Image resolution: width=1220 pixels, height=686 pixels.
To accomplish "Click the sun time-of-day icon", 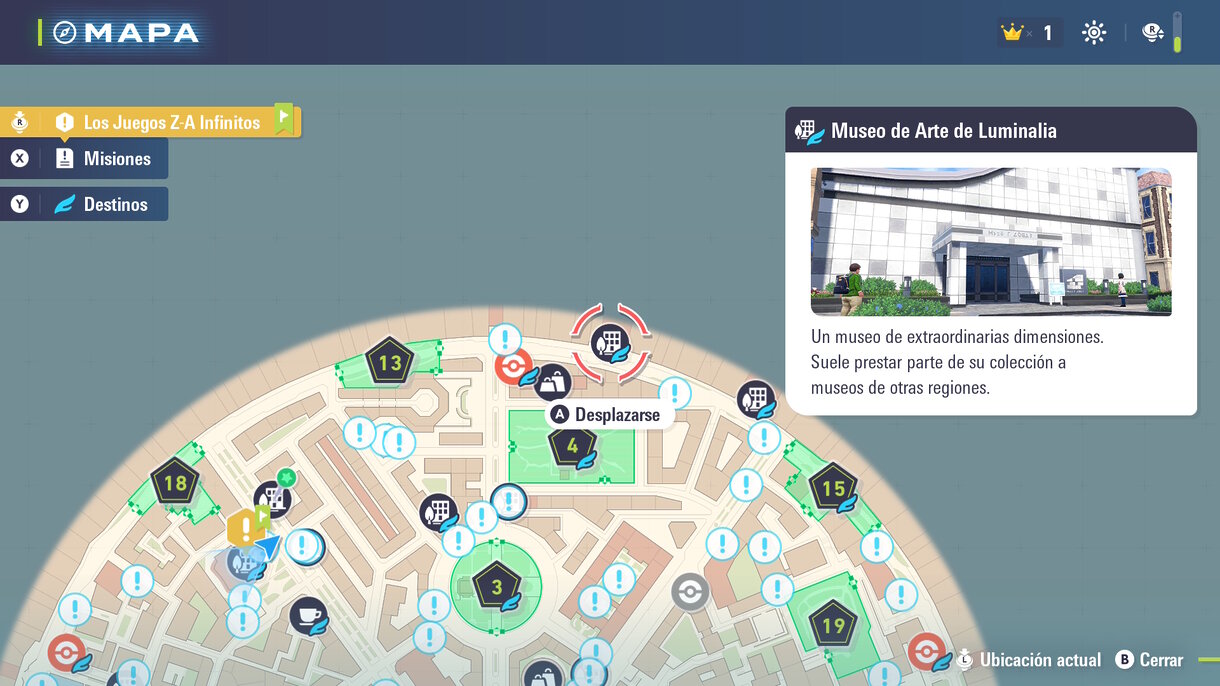I will [1094, 33].
